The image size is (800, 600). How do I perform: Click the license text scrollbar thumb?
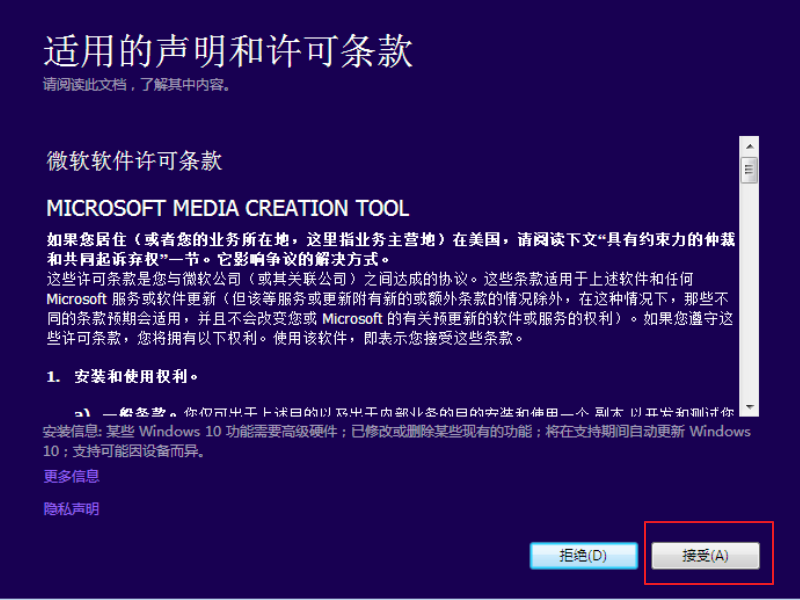coord(749,170)
